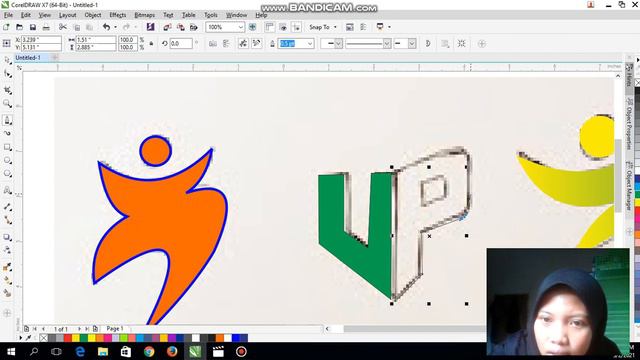Expand the Undo history dropdown arrow
The image size is (640, 360).
tap(115, 27)
